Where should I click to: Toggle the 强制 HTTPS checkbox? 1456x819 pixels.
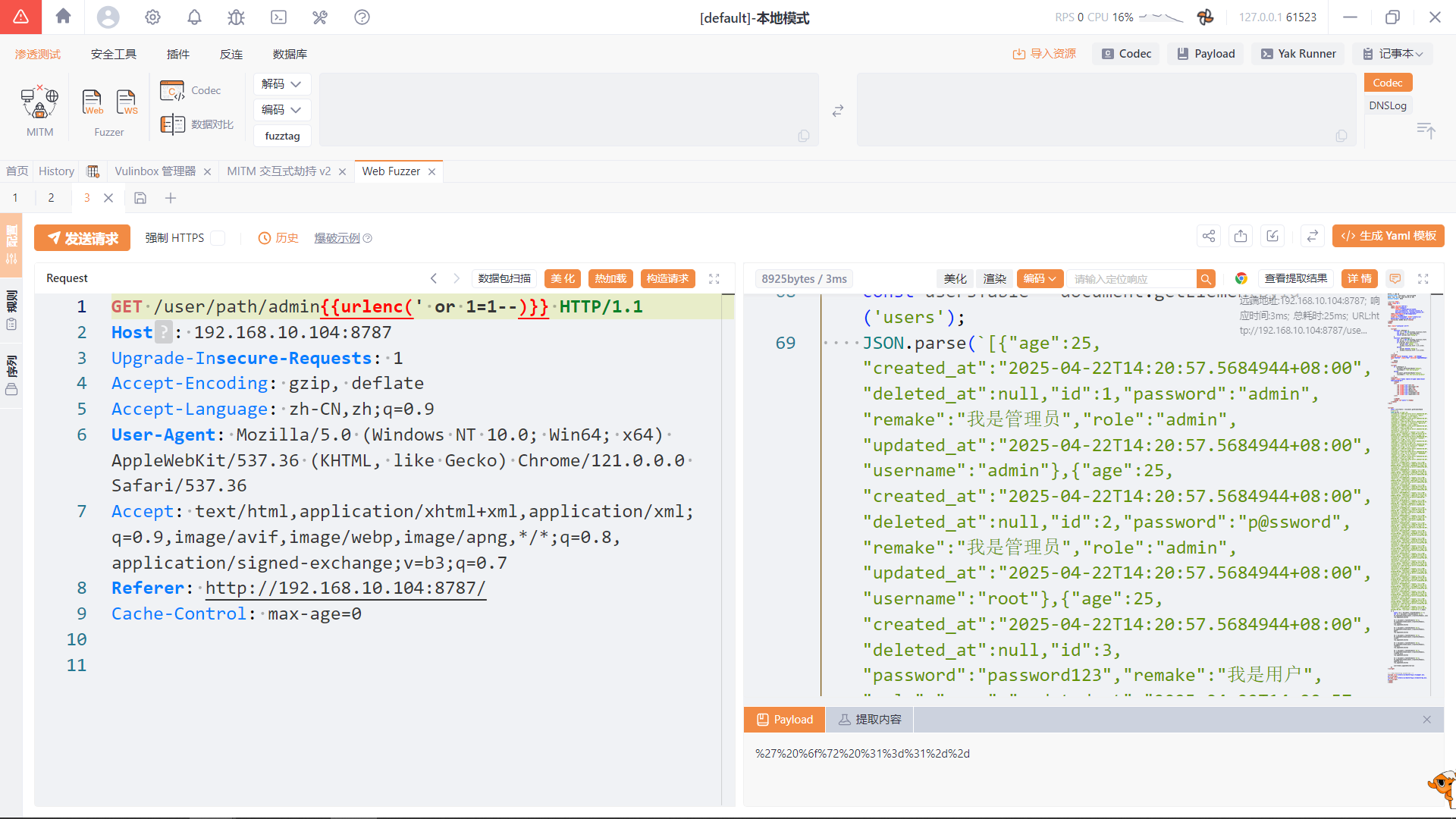[x=218, y=238]
